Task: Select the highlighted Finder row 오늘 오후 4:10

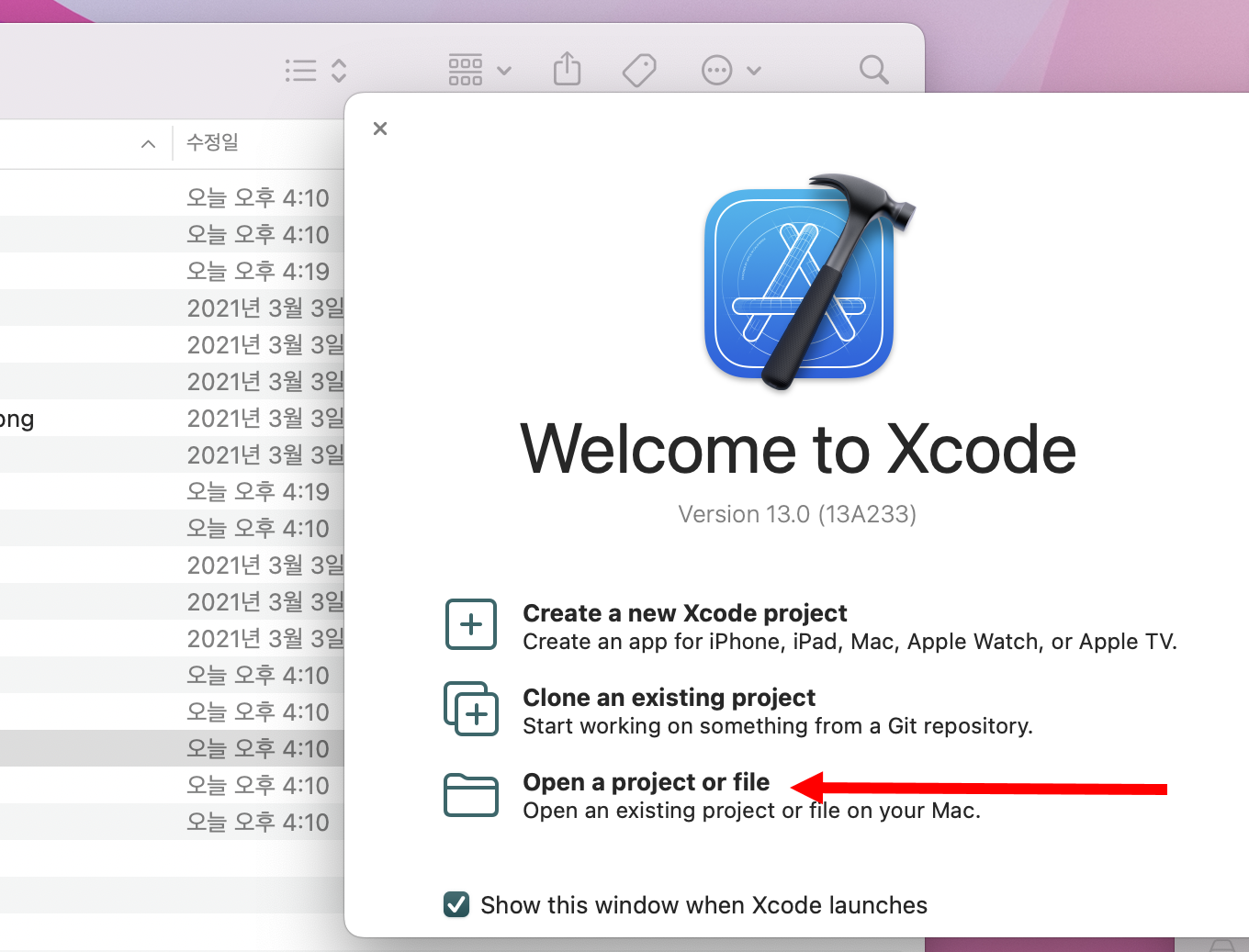Action: [x=172, y=748]
